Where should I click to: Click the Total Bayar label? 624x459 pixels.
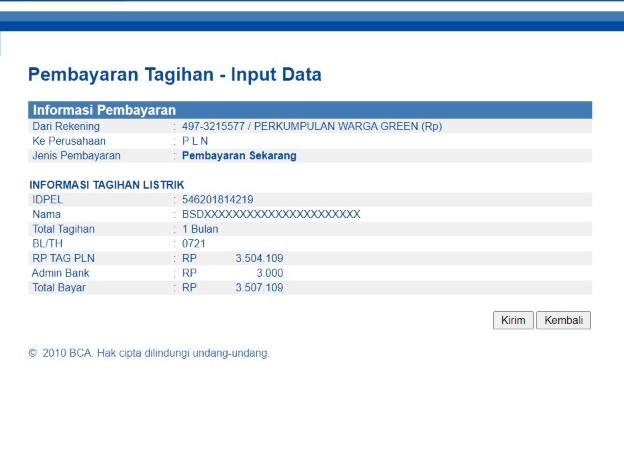coord(59,287)
